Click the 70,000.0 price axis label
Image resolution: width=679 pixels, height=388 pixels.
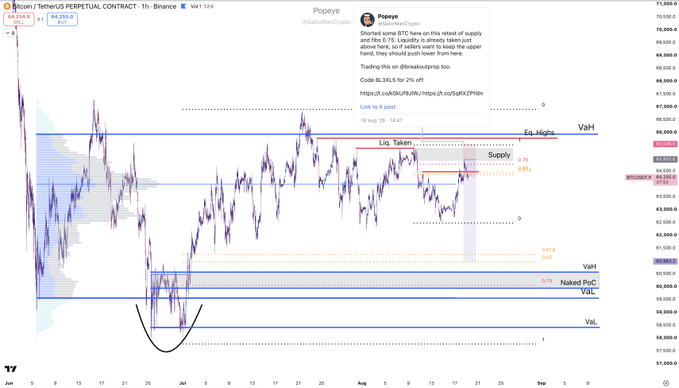pyautogui.click(x=667, y=29)
